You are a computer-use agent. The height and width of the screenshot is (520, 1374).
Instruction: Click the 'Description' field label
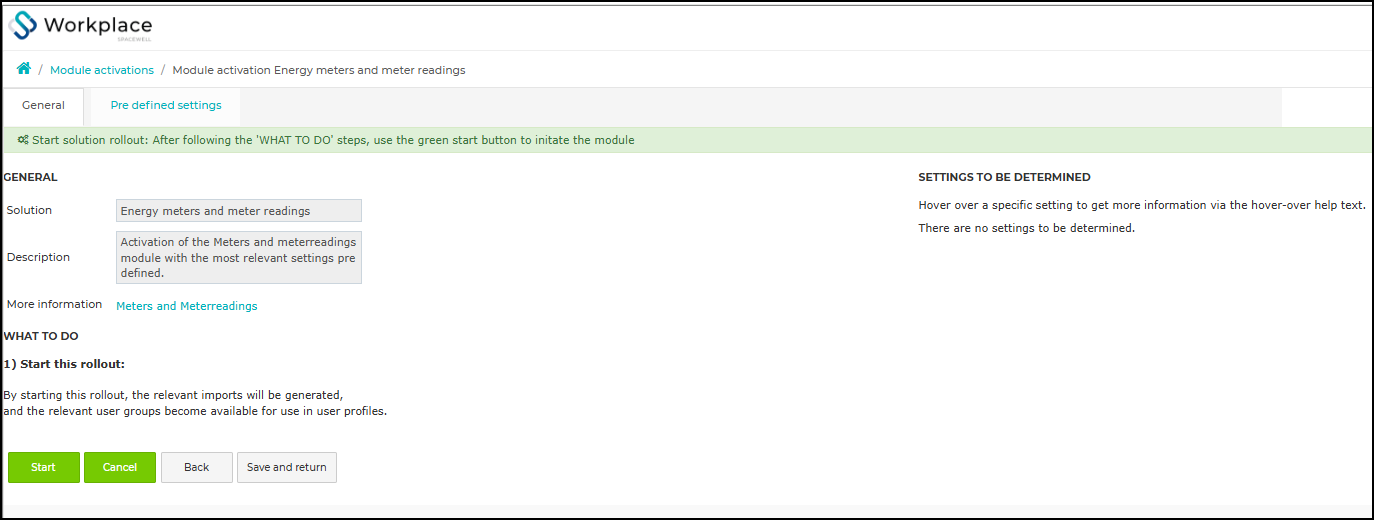(x=39, y=257)
